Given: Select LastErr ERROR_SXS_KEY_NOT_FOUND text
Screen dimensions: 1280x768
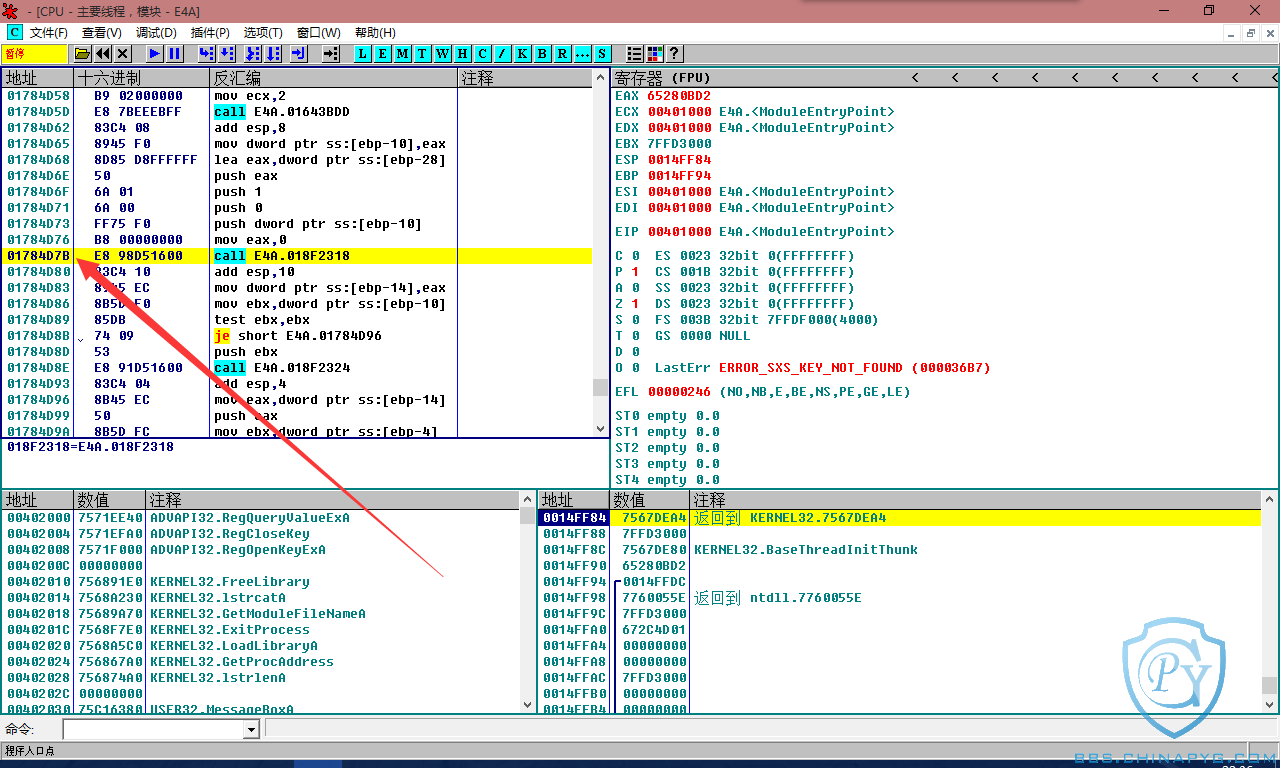Looking at the screenshot, I should tap(855, 368).
